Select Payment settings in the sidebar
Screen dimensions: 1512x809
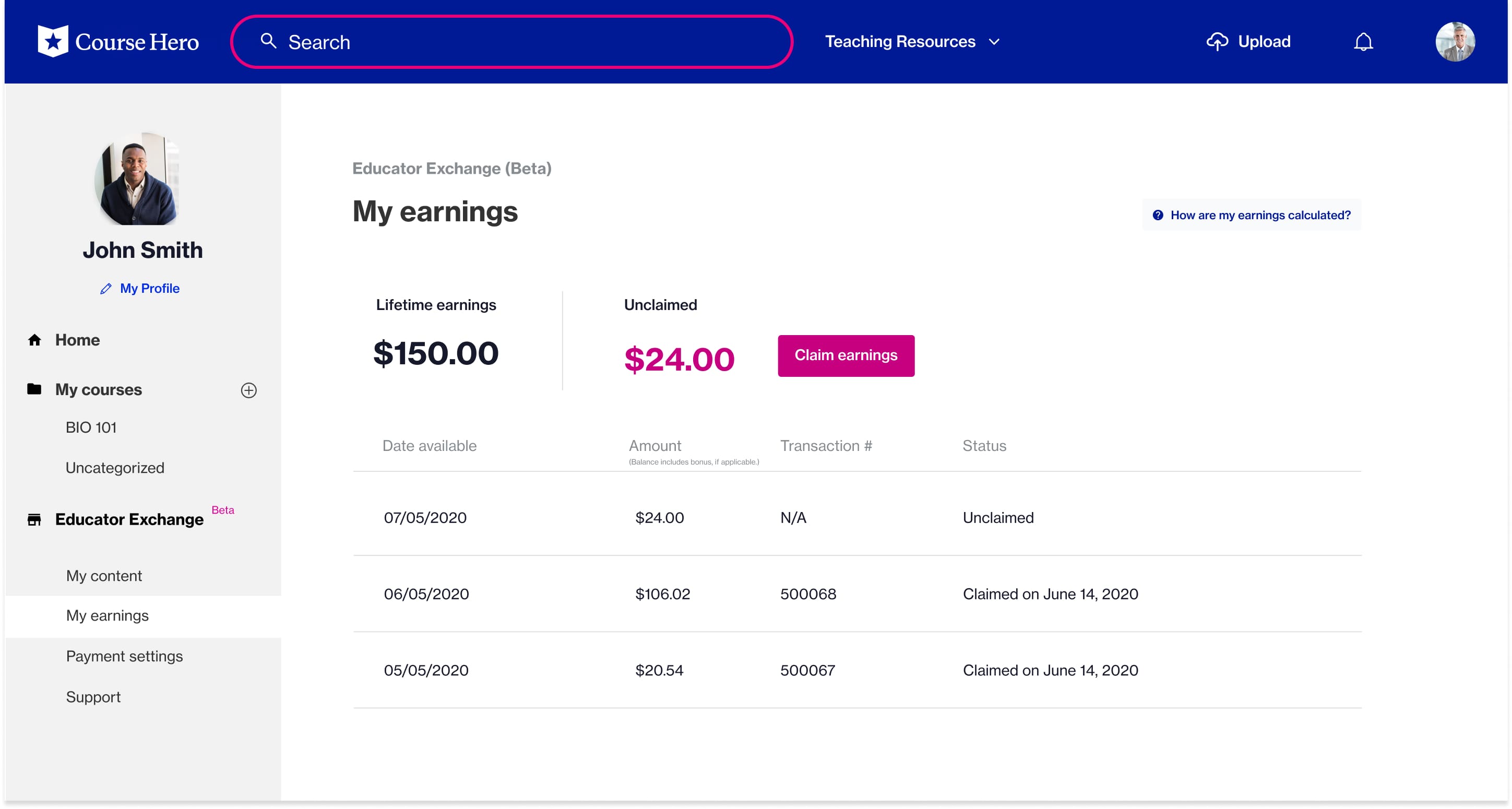click(124, 657)
